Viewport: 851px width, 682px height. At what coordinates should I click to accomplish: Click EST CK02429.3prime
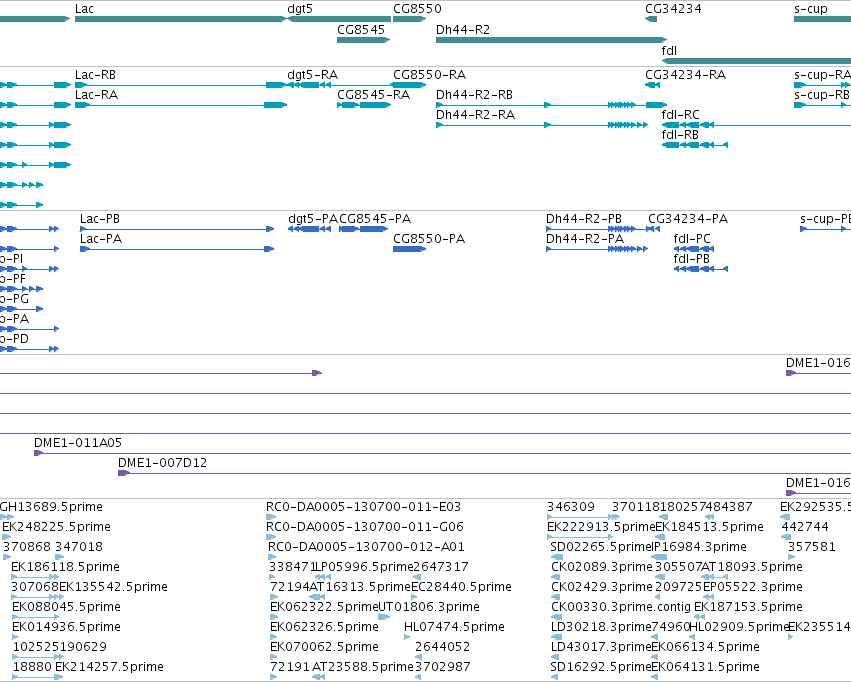602,588
